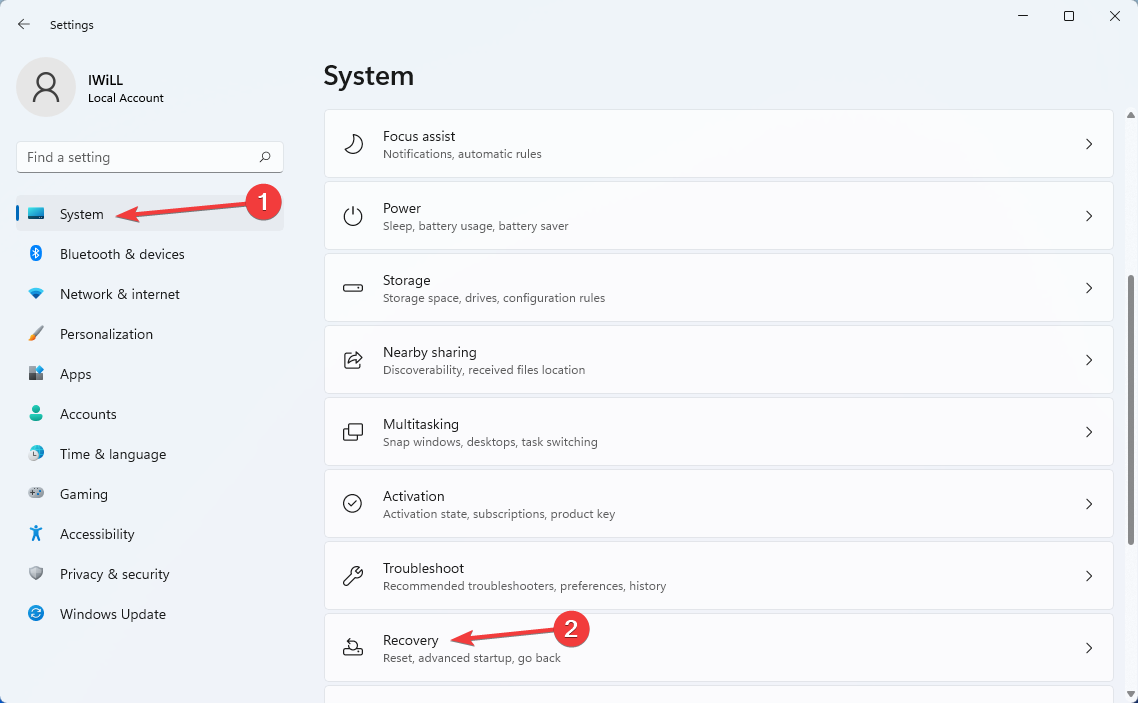Click the Find a setting search box
Screen dimensions: 1138x703
coord(150,157)
